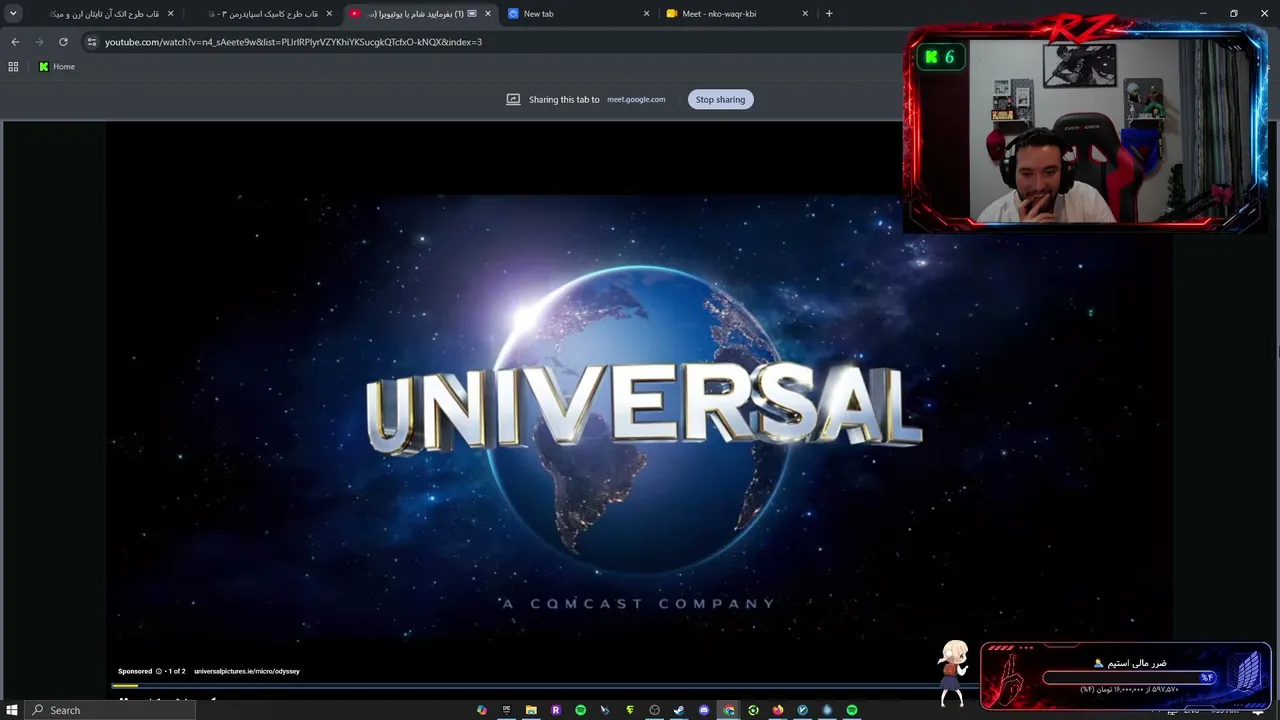Viewport: 1280px width, 720px height.
Task: Open the Windows Start menu
Action: click(12, 710)
